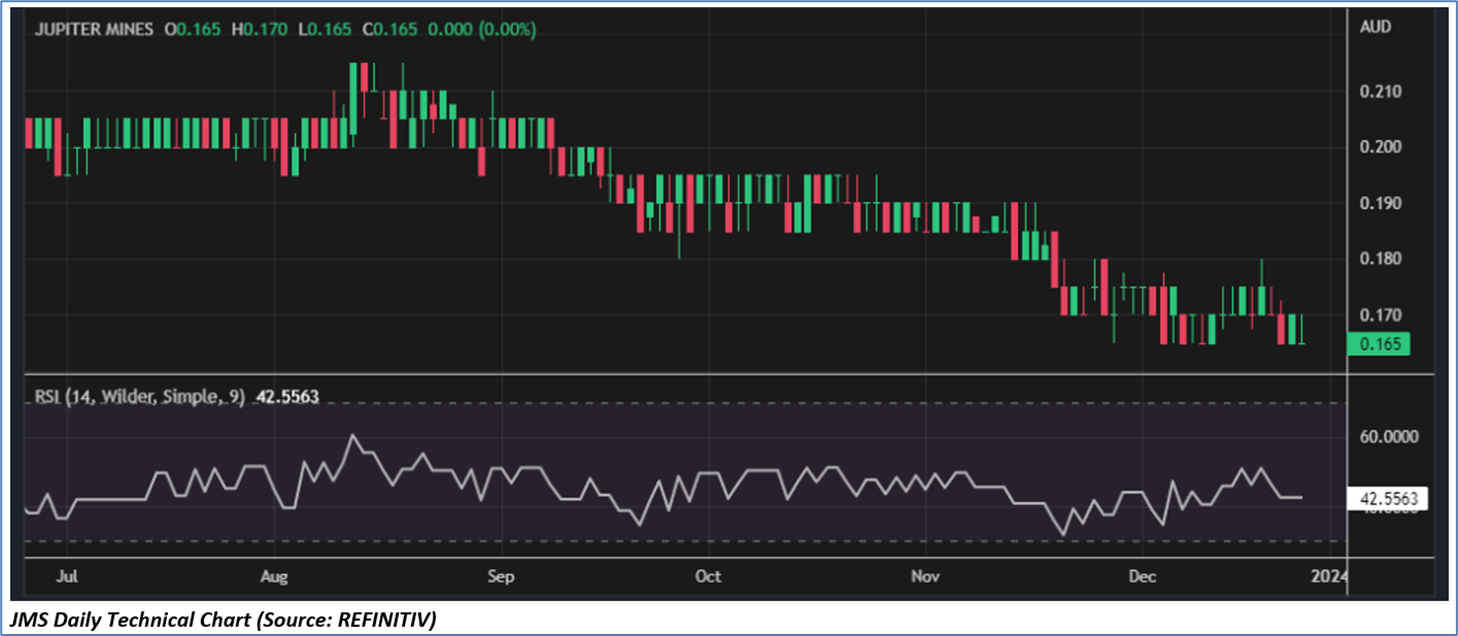Click the Aug label on the time axis

pos(273,577)
